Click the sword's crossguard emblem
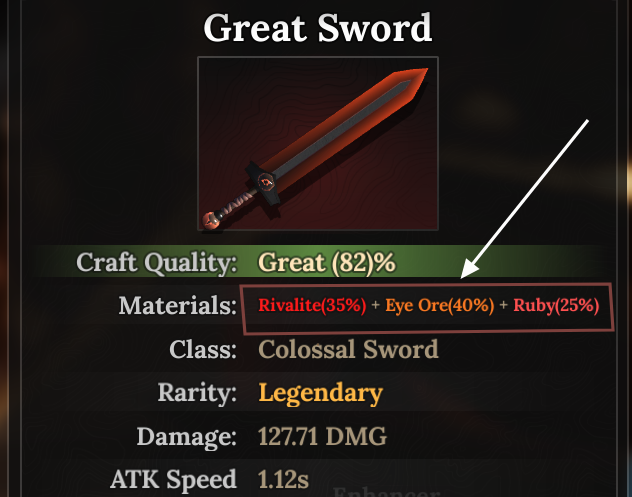This screenshot has height=497, width=632. (266, 183)
